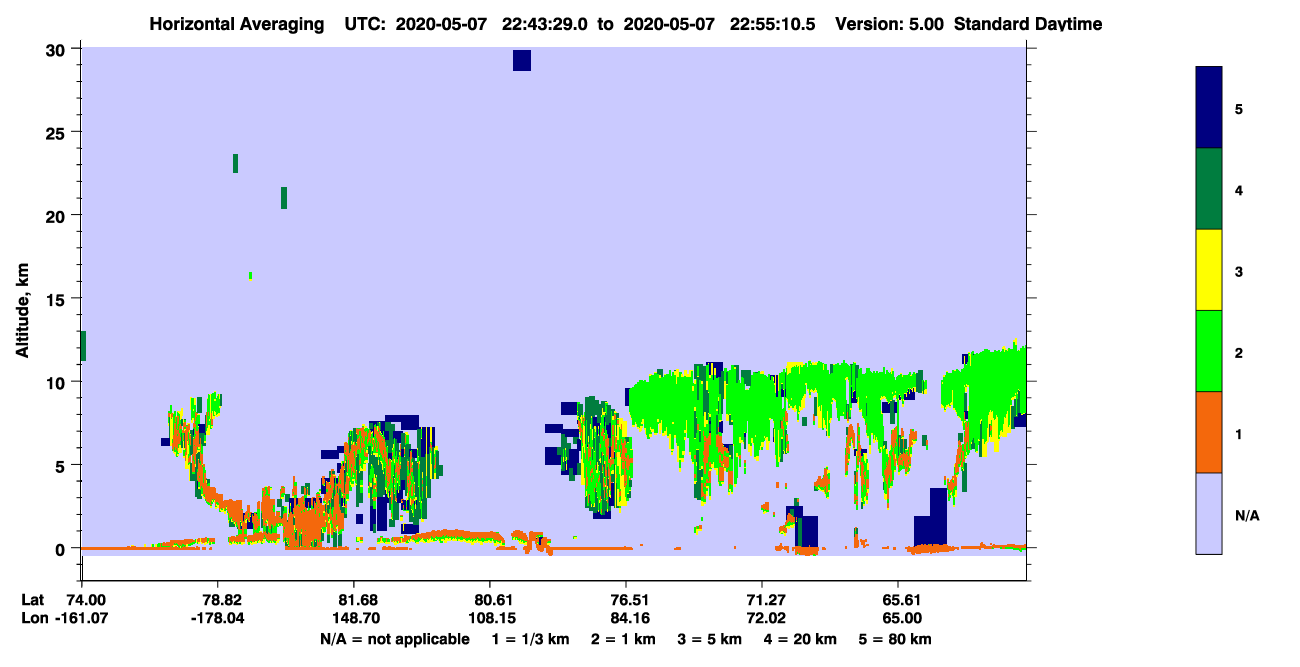Screen dimensions: 1300x667
Task: Click legend text '3 = 5 km'
Action: [711, 639]
